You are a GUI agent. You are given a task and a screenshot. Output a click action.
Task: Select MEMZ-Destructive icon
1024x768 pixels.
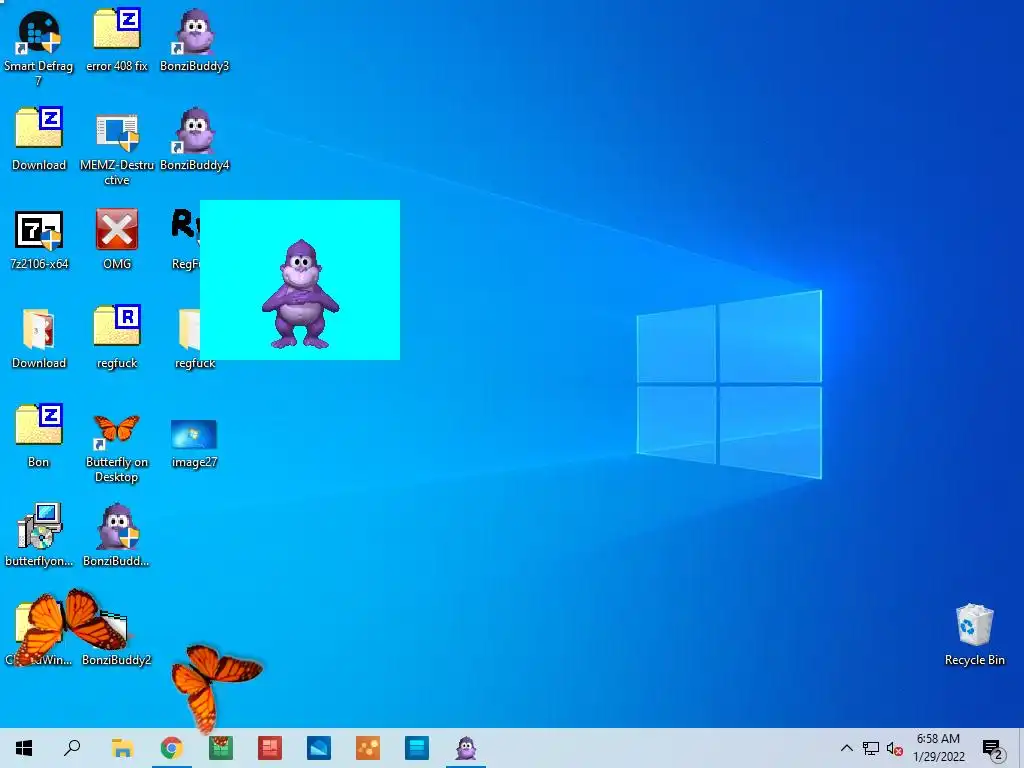[117, 147]
